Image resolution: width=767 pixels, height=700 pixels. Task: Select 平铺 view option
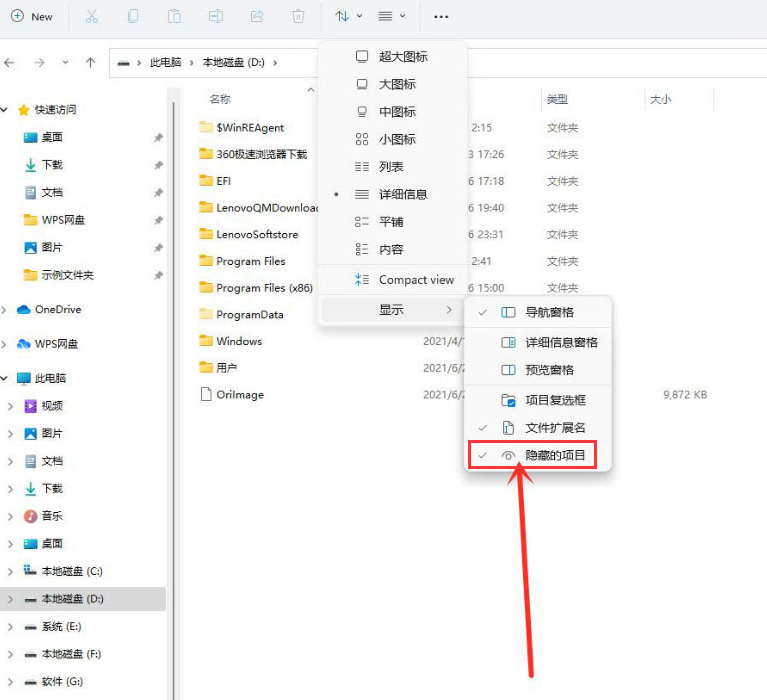[392, 222]
